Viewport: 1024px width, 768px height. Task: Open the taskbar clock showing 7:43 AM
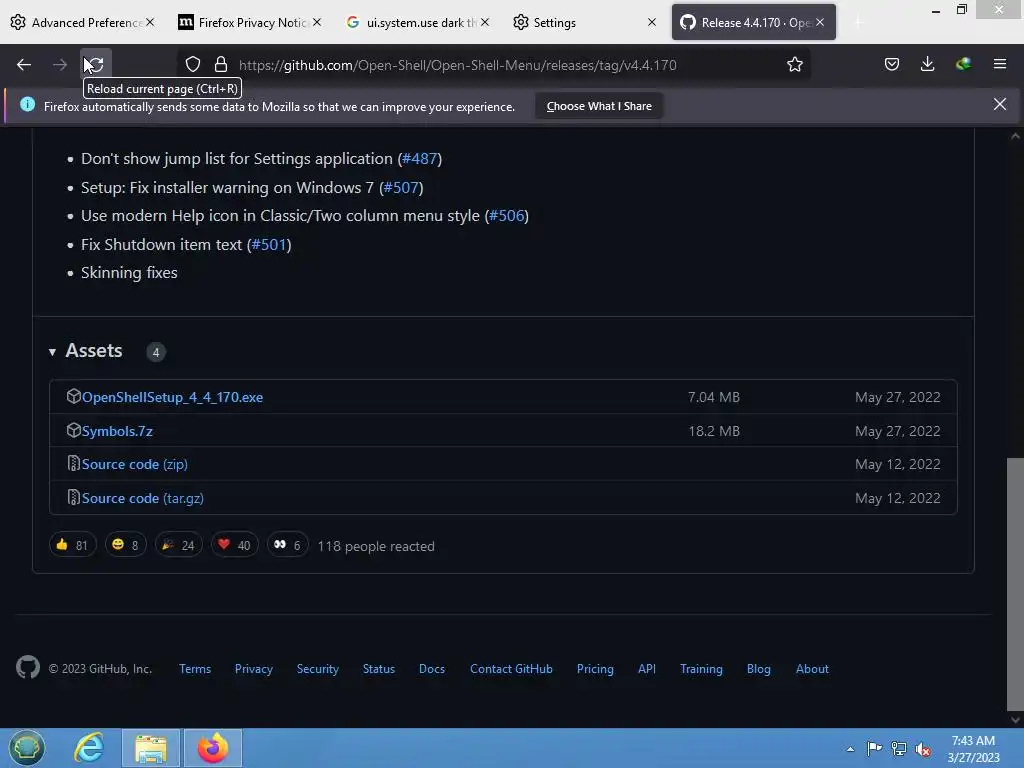pos(973,748)
